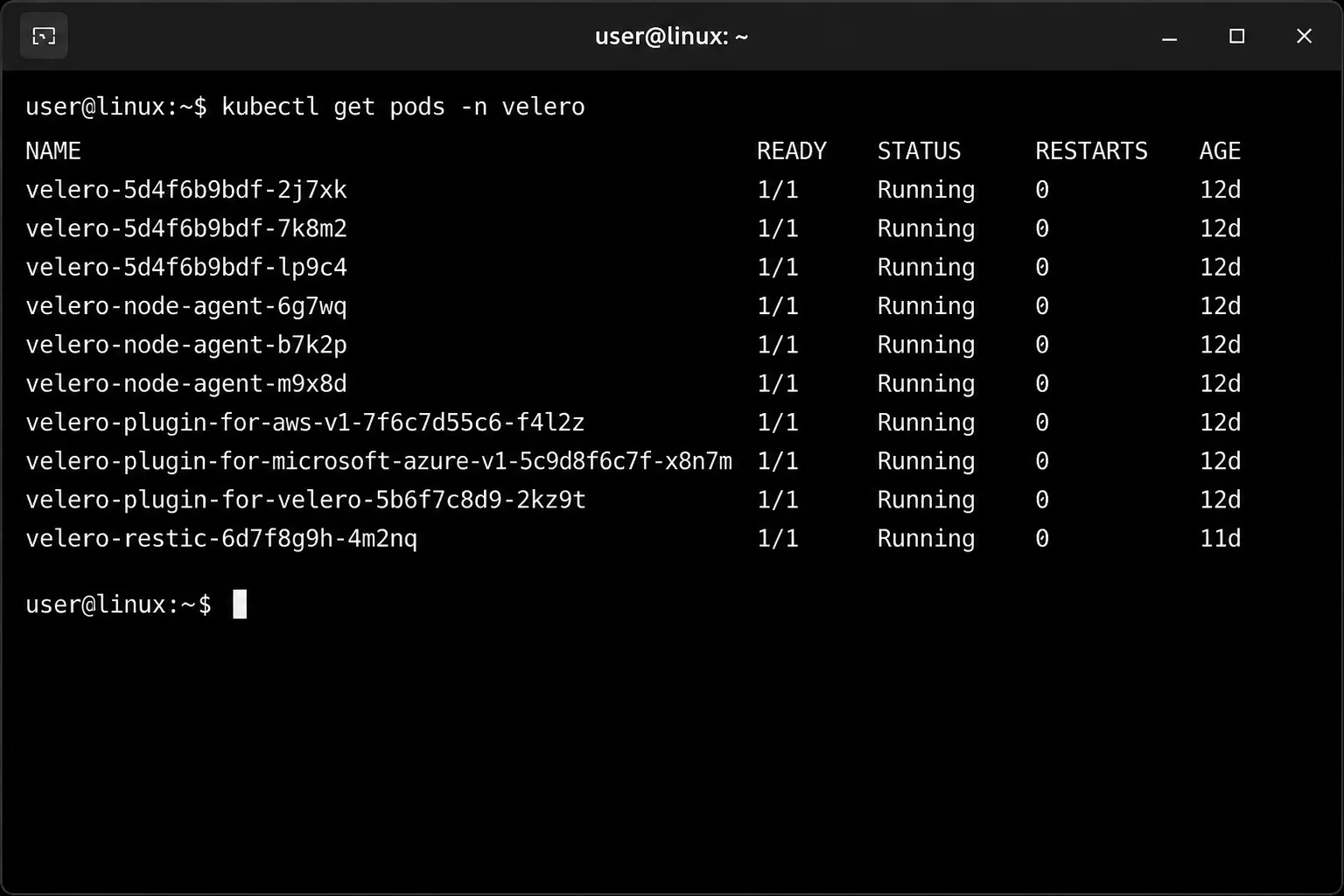Click the window title user@linux: ~

[671, 37]
